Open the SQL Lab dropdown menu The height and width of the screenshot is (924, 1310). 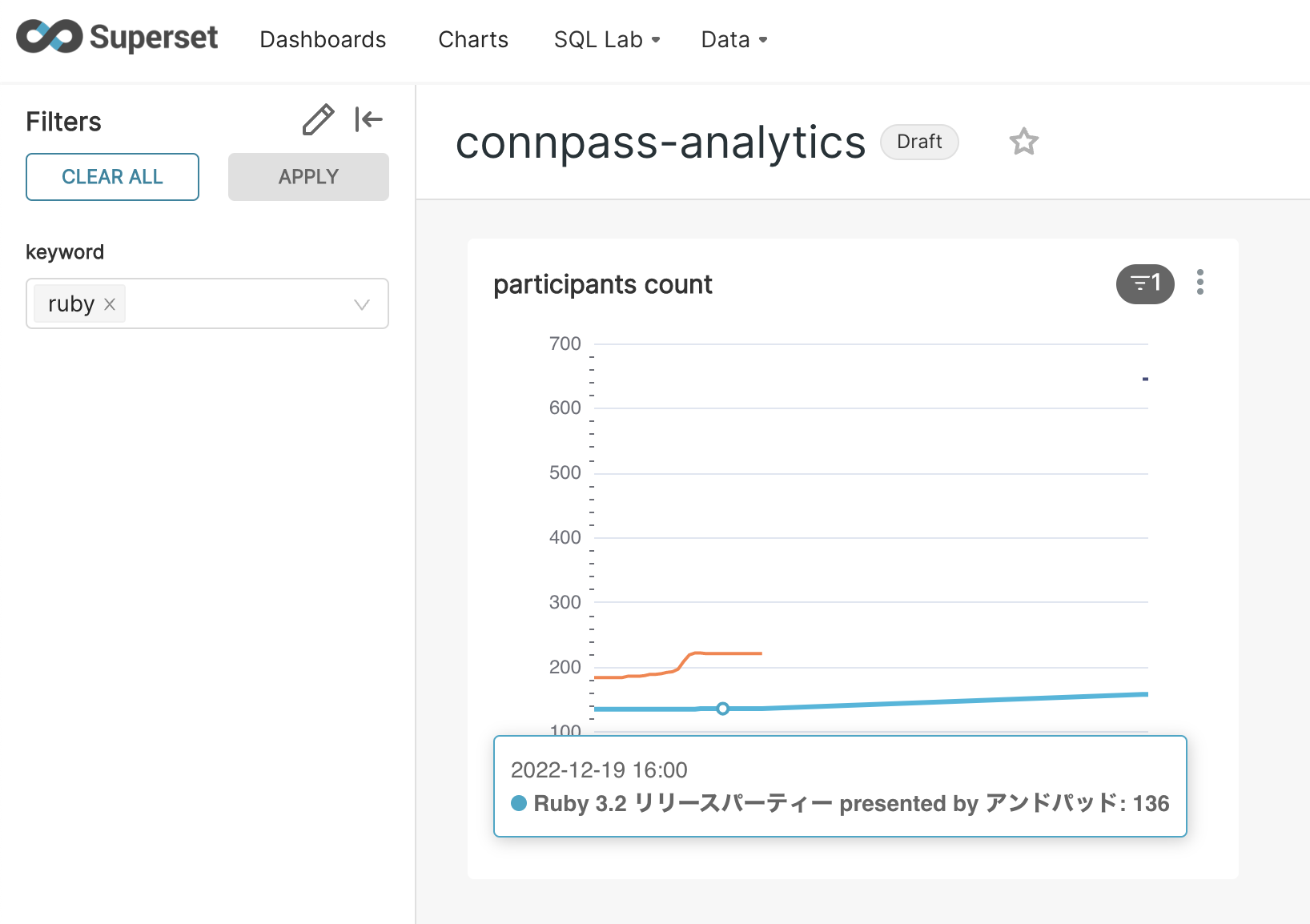pyautogui.click(x=606, y=39)
